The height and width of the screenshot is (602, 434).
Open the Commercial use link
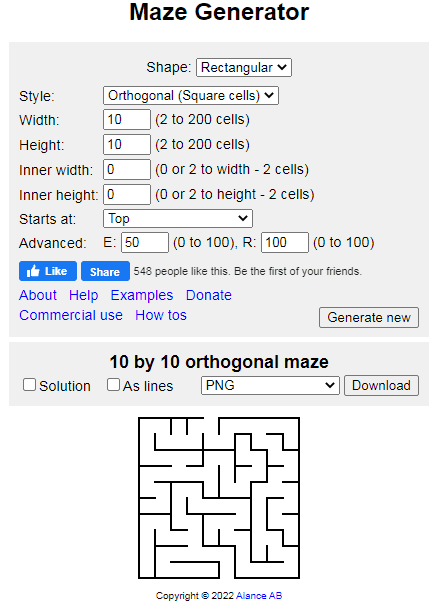click(x=71, y=315)
